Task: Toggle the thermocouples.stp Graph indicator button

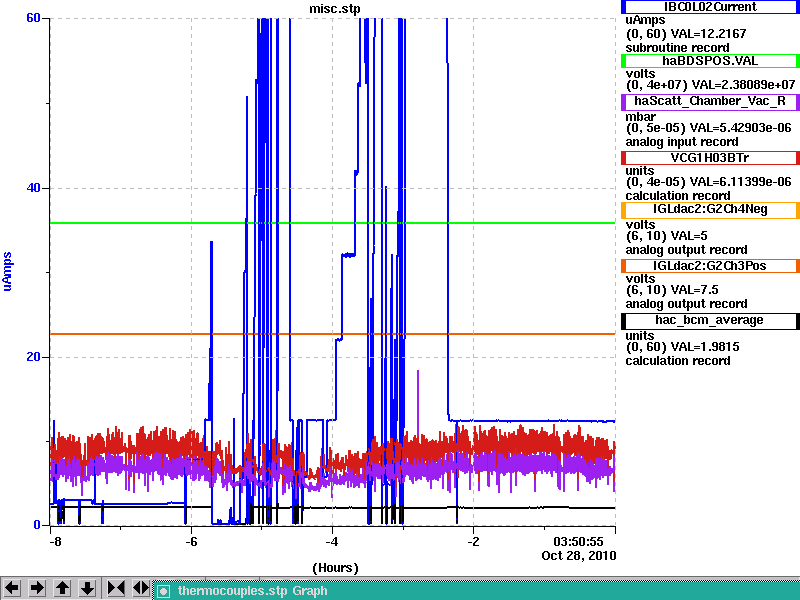Action: click(x=163, y=591)
